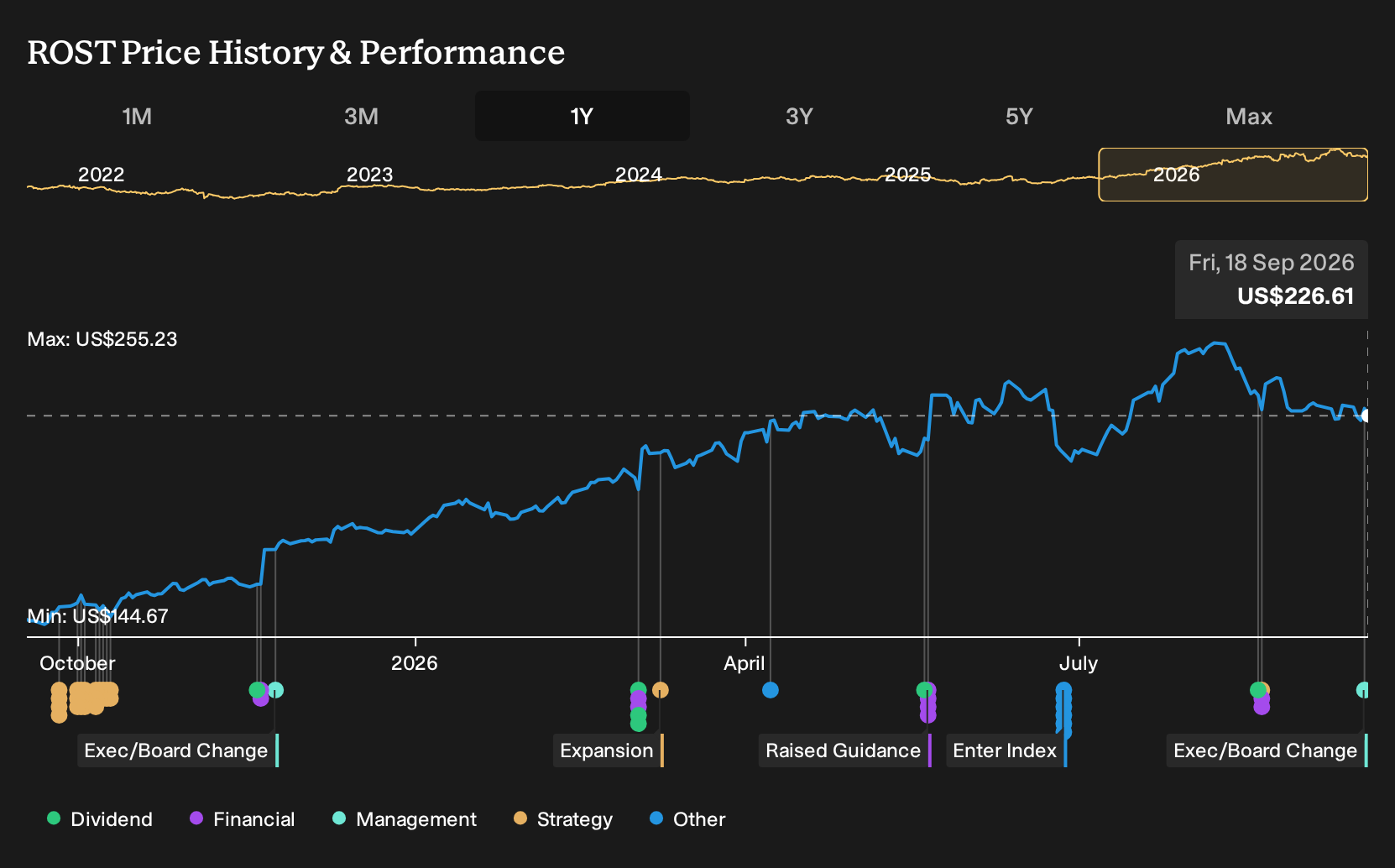
Task: Show the Max price history range
Action: [x=1249, y=116]
